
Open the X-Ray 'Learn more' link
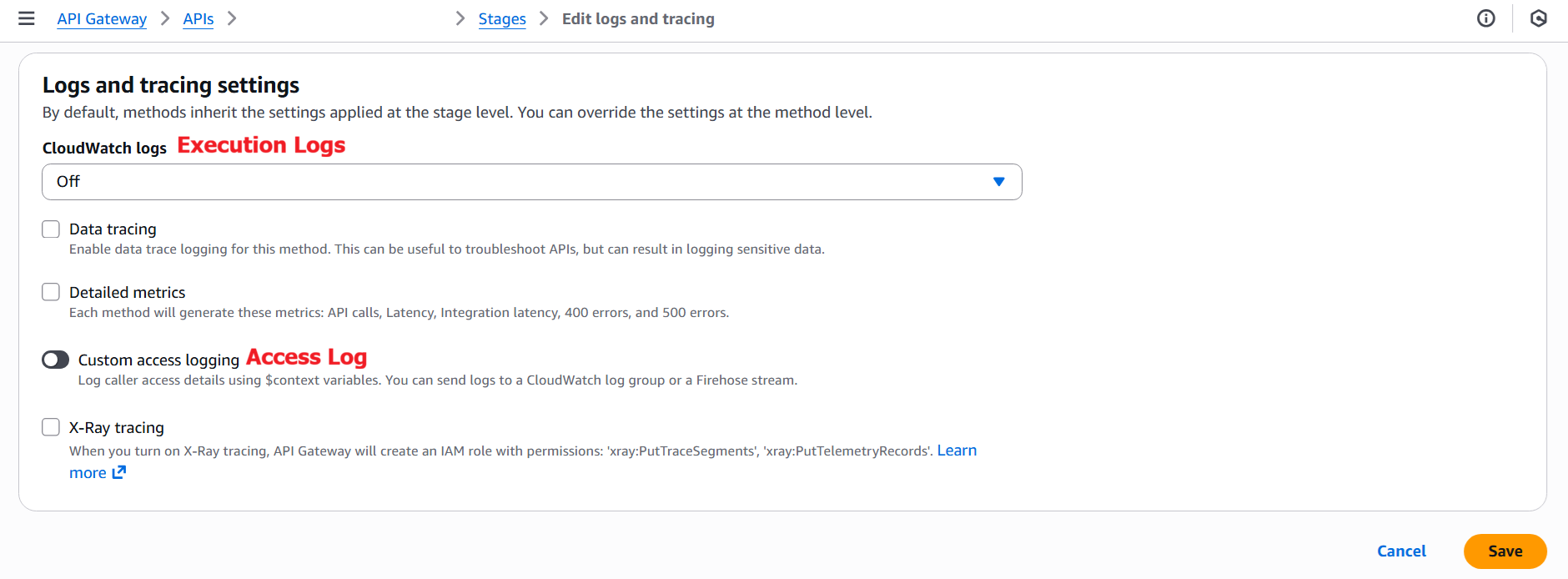(x=957, y=451)
